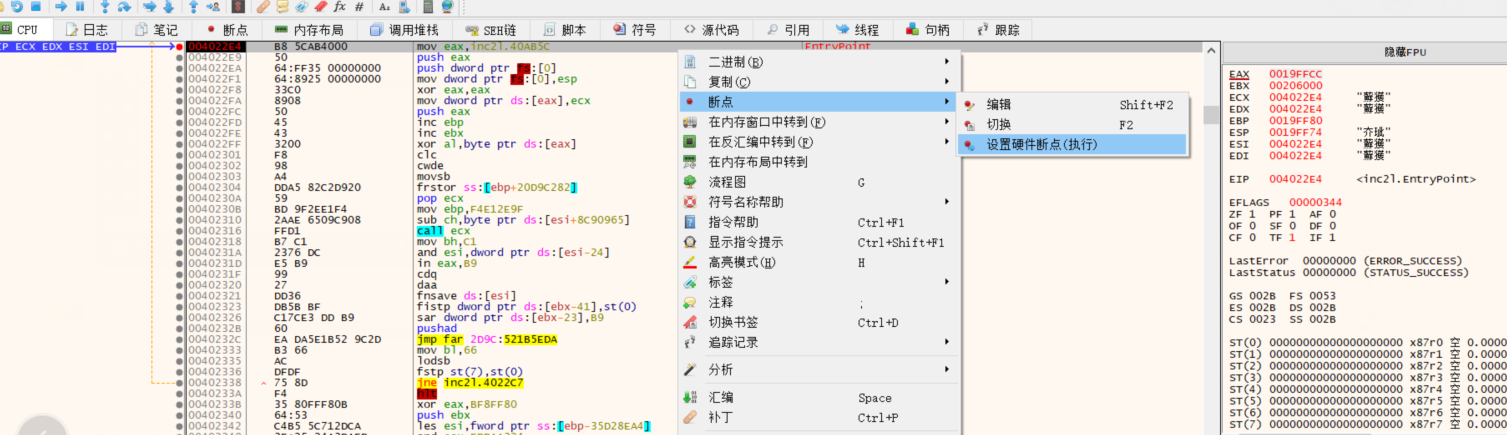Open the 线程 tab
The width and height of the screenshot is (1507, 435).
coord(857,30)
